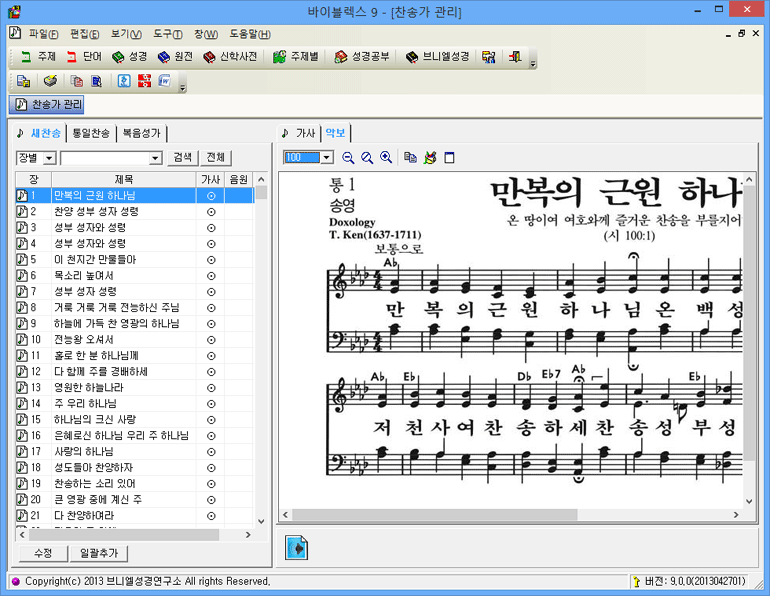
Task: Click the blue refresh icon in second toolbar
Action: point(124,81)
